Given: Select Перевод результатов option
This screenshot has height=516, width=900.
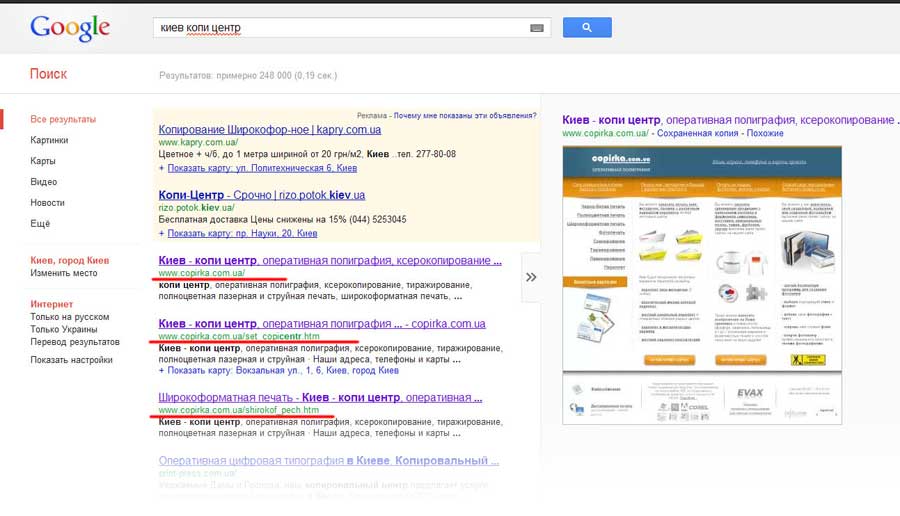Looking at the screenshot, I should click(75, 342).
